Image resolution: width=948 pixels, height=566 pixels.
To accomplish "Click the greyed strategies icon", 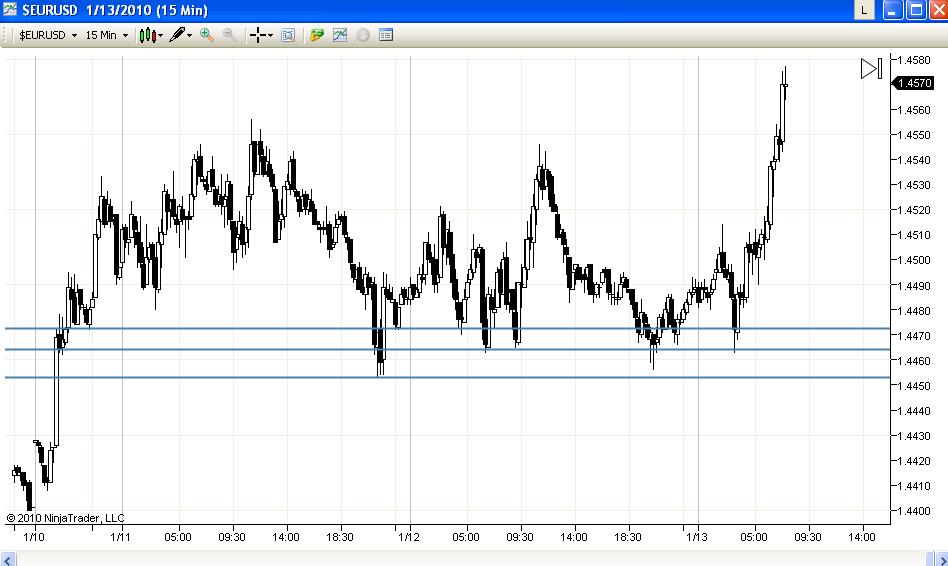I will tap(363, 35).
